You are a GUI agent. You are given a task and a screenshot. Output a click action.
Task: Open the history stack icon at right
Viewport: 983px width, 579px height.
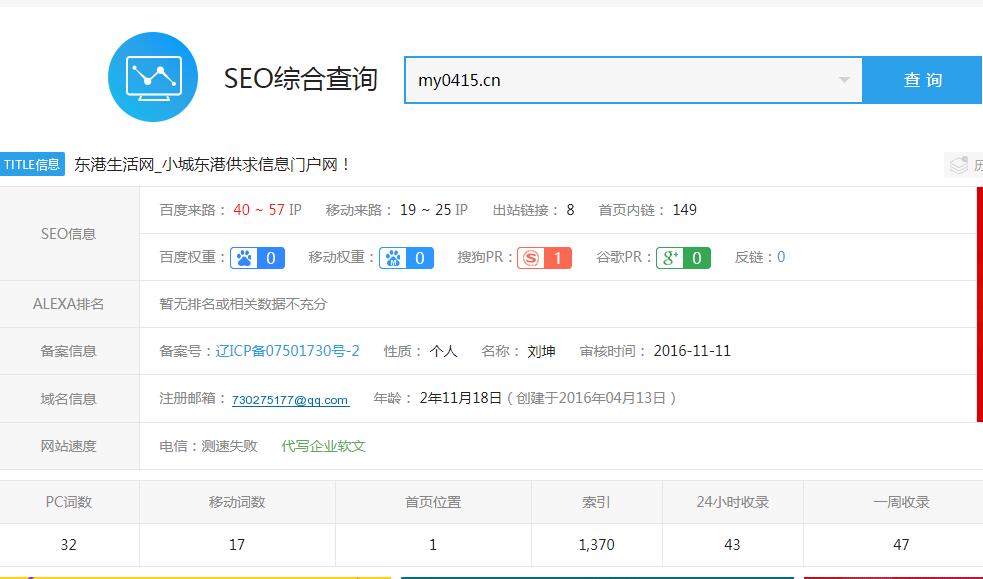pos(959,165)
